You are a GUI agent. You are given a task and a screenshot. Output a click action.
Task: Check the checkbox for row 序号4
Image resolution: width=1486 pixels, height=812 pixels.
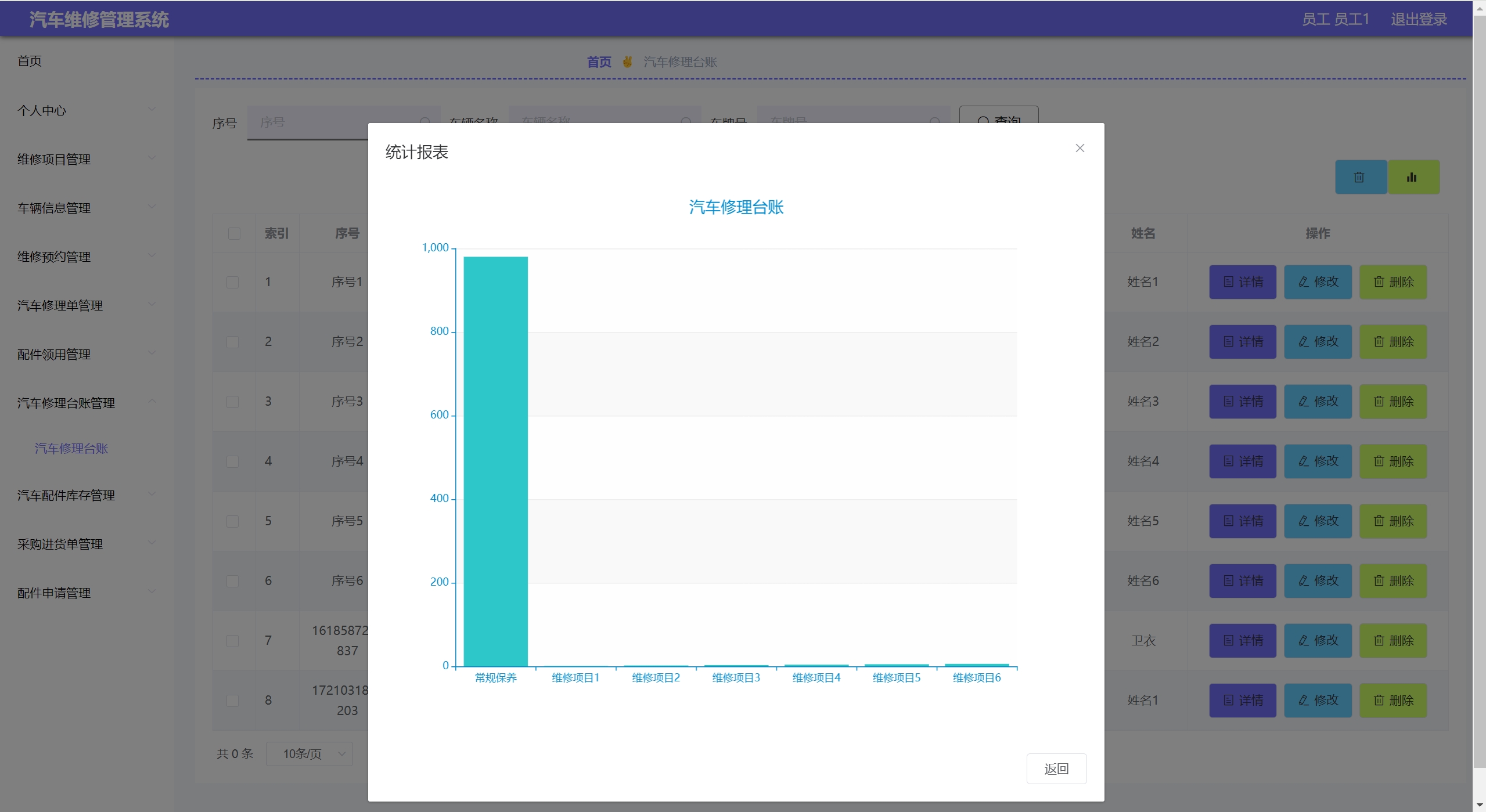(232, 461)
